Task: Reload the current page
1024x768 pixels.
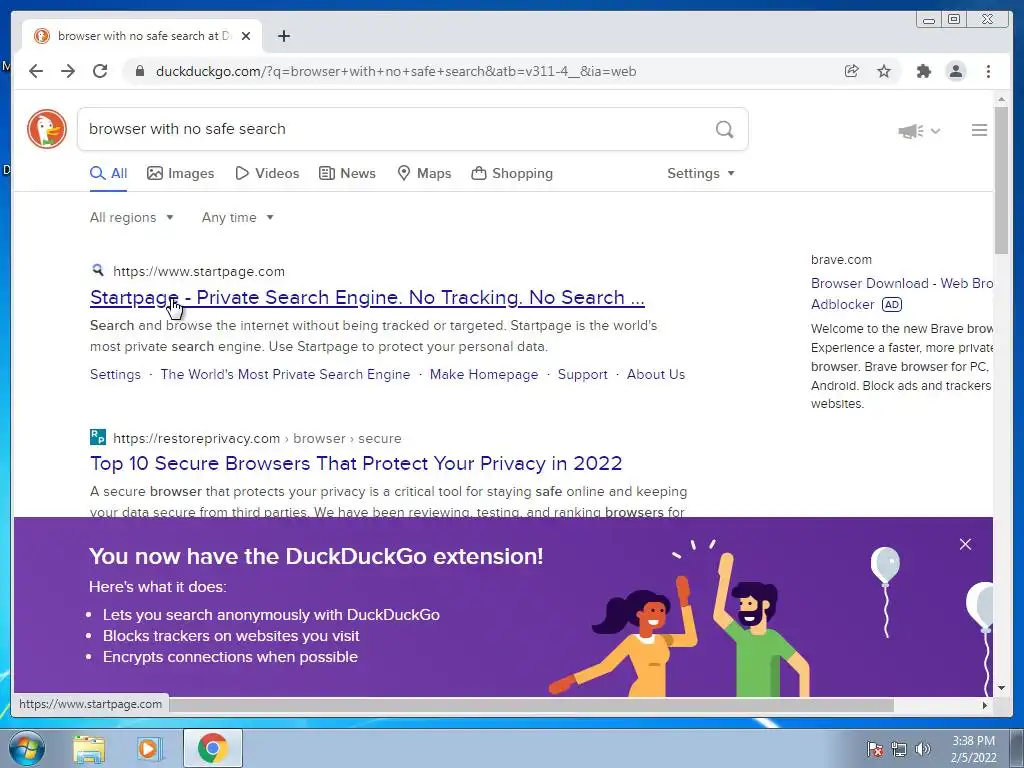Action: [100, 71]
